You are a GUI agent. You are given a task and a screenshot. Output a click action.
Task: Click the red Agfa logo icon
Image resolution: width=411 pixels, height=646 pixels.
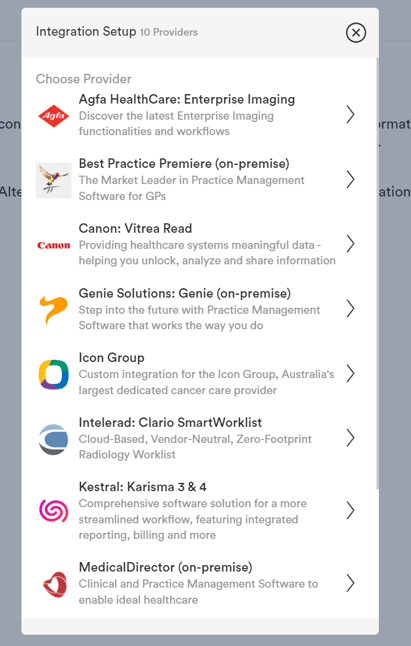point(54,115)
